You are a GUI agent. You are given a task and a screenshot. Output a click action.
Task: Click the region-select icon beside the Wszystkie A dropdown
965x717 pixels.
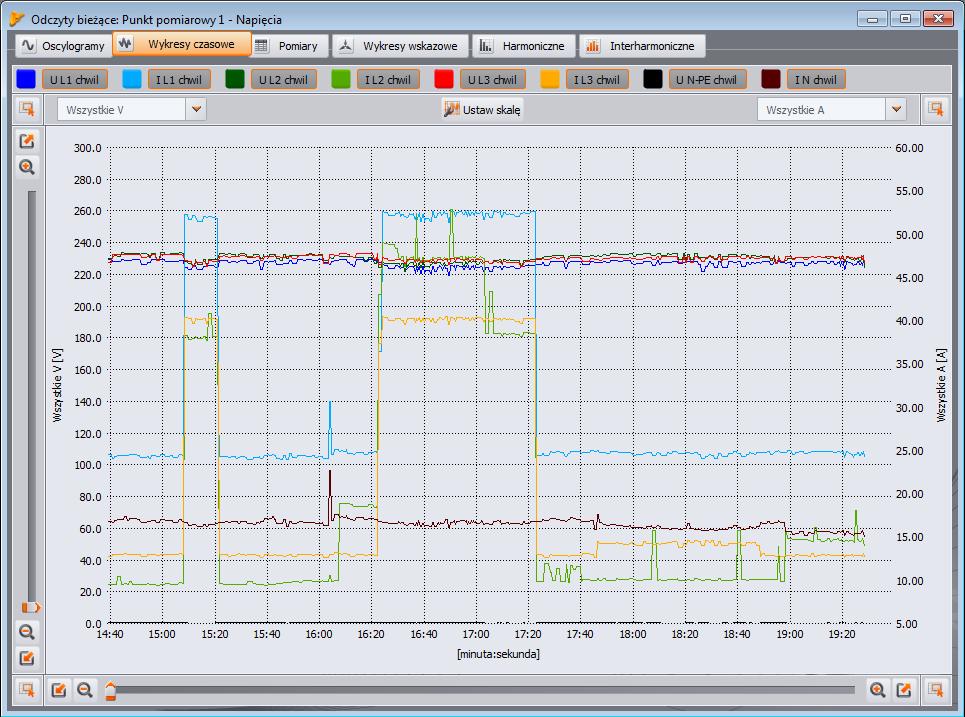(x=935, y=110)
